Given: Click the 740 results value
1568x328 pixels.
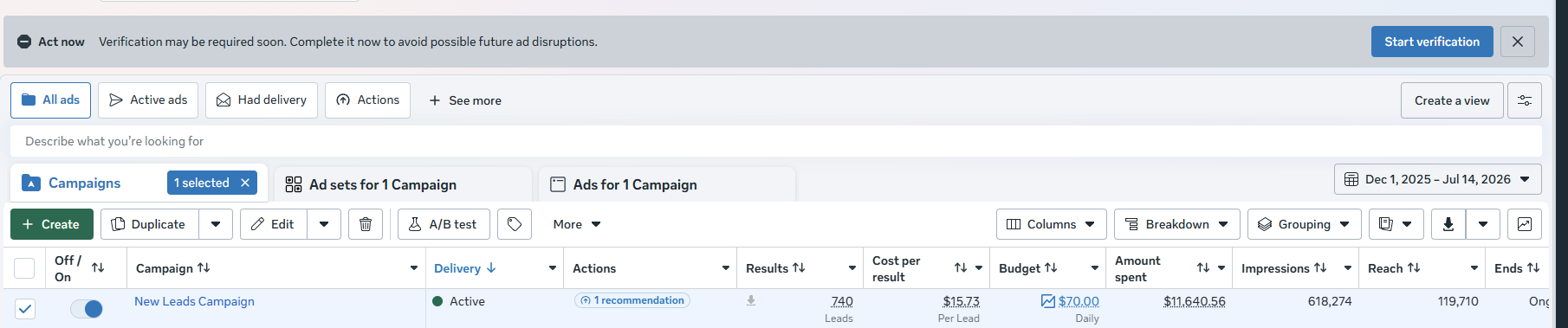Looking at the screenshot, I should [x=842, y=301].
